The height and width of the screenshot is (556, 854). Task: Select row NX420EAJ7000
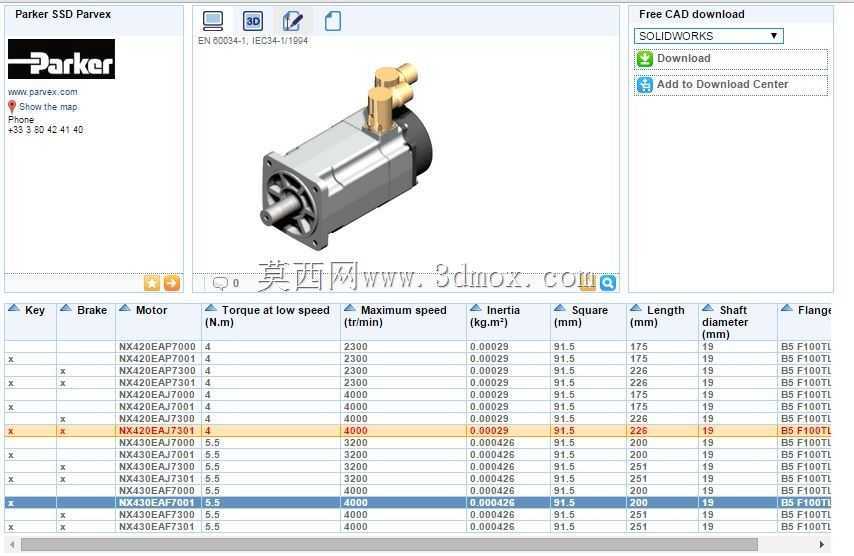418,395
